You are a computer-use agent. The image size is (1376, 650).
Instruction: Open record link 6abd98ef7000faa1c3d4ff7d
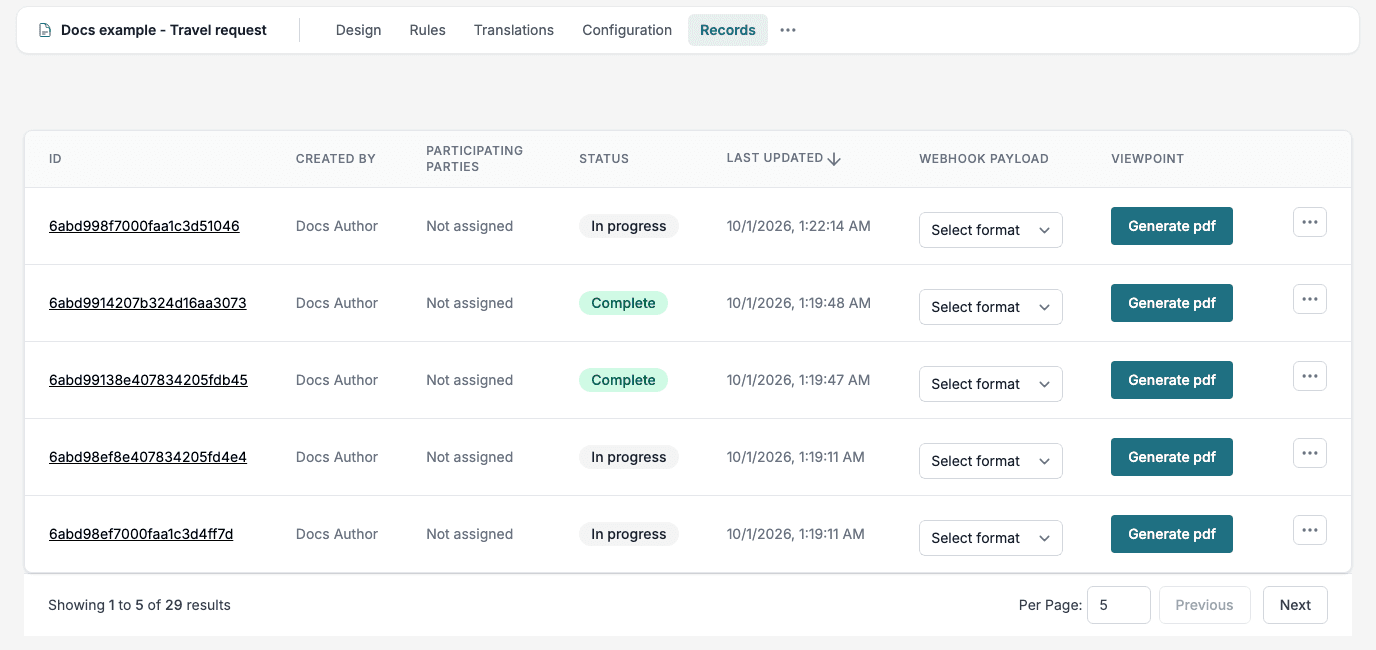click(141, 534)
